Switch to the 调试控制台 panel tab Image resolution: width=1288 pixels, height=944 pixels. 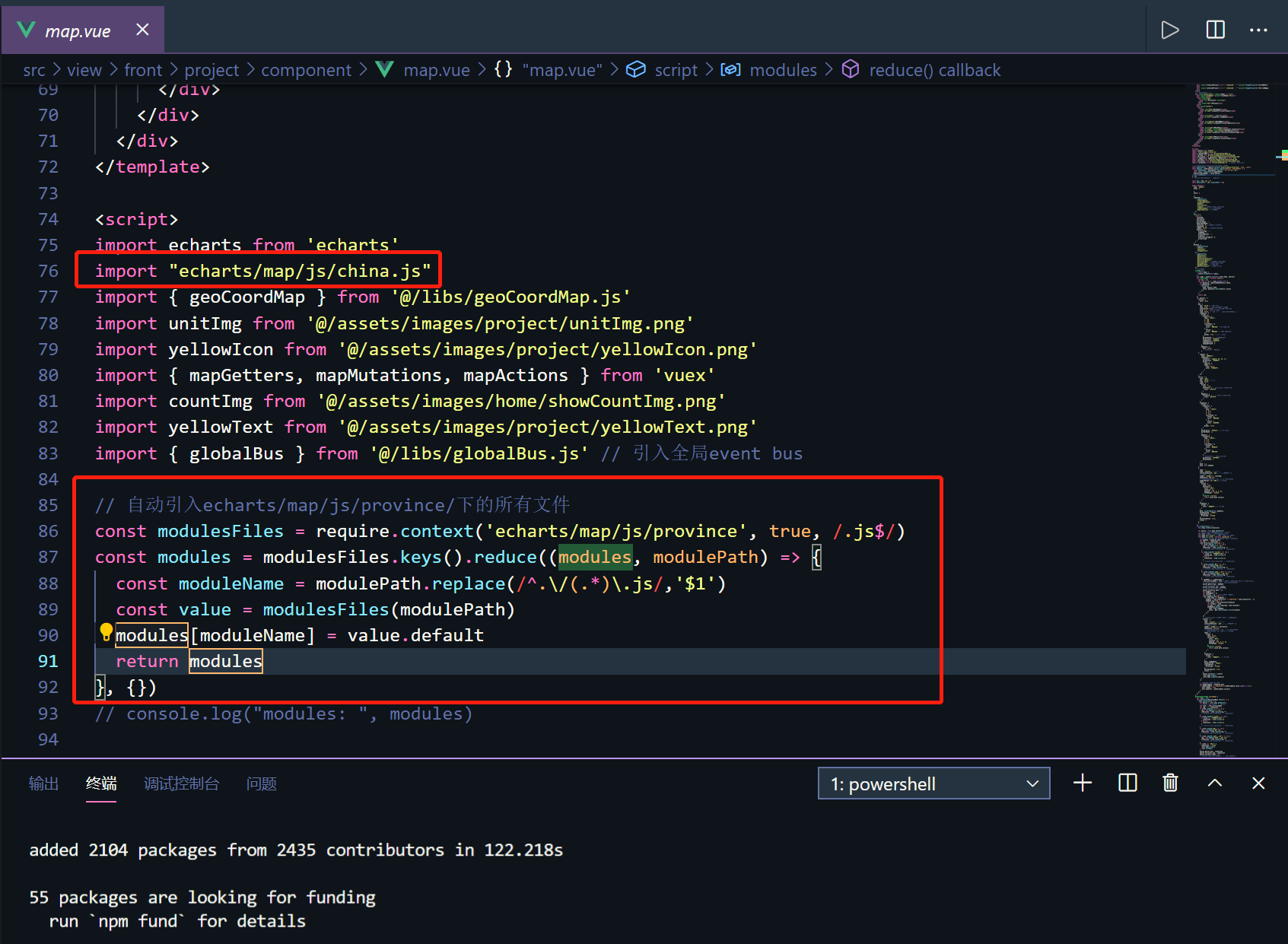pyautogui.click(x=182, y=783)
